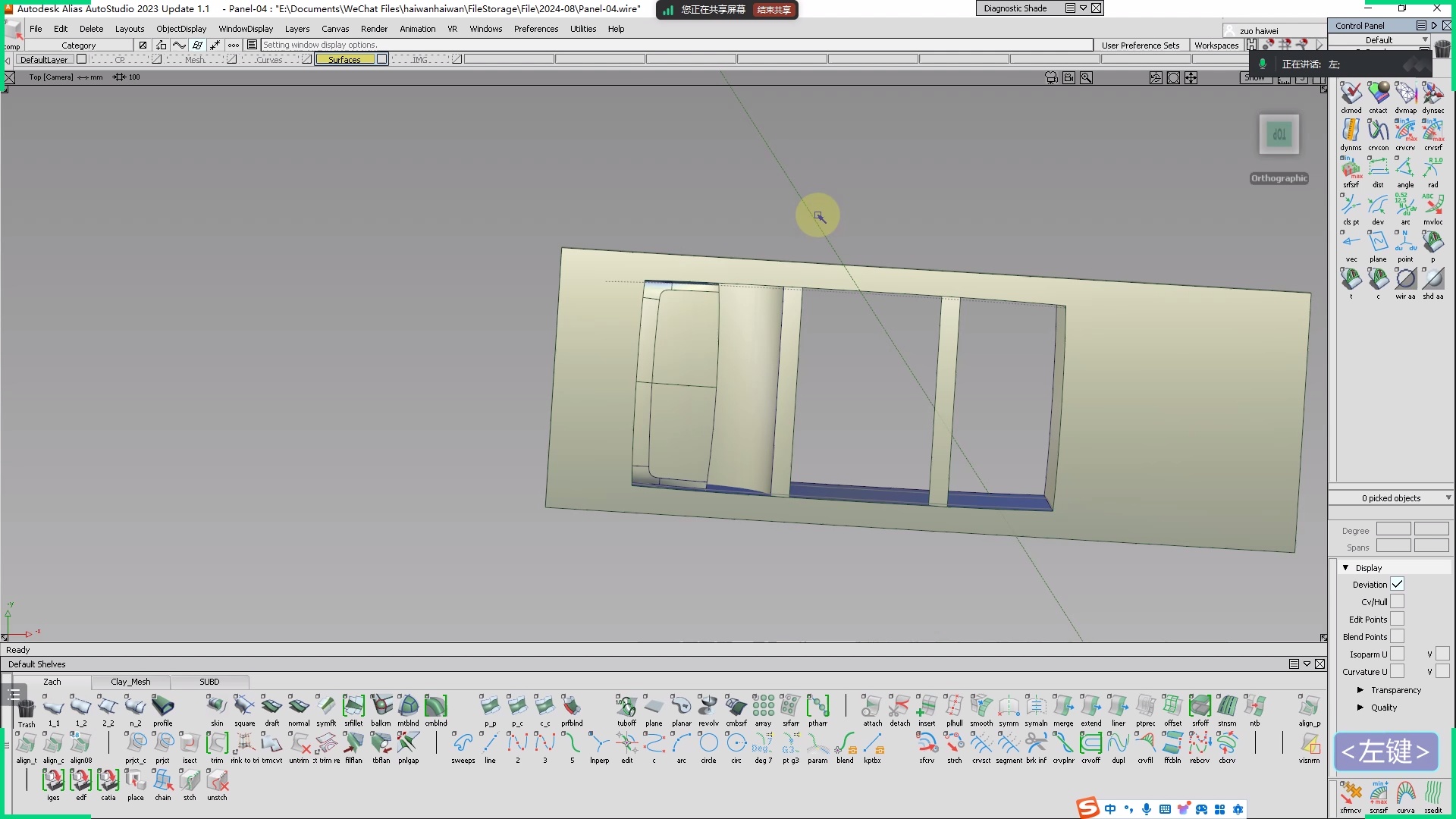1456x819 pixels.
Task: Click the Surfaces pick mask swatch
Action: coord(344,59)
